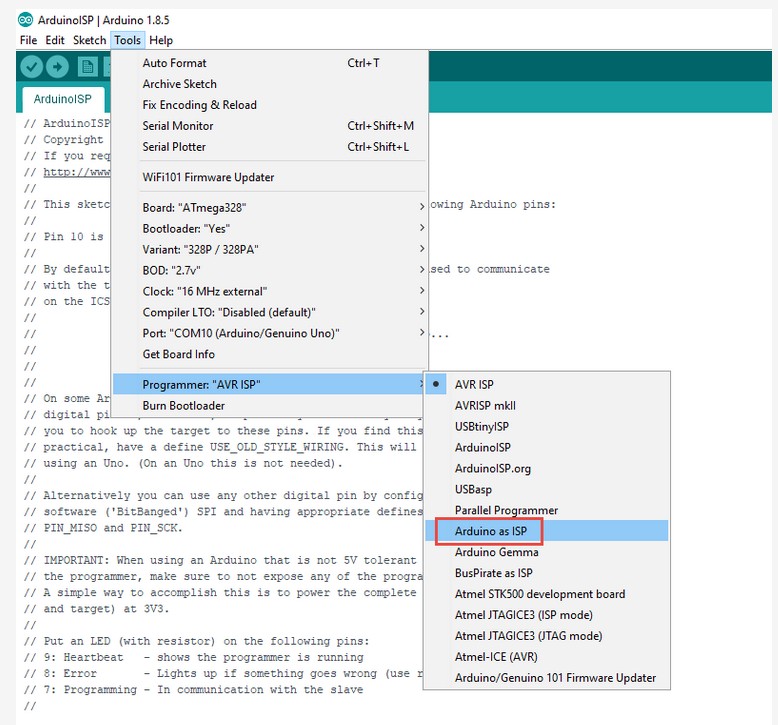Select the USBtinyISP programmer
778x725 pixels.
click(547, 426)
